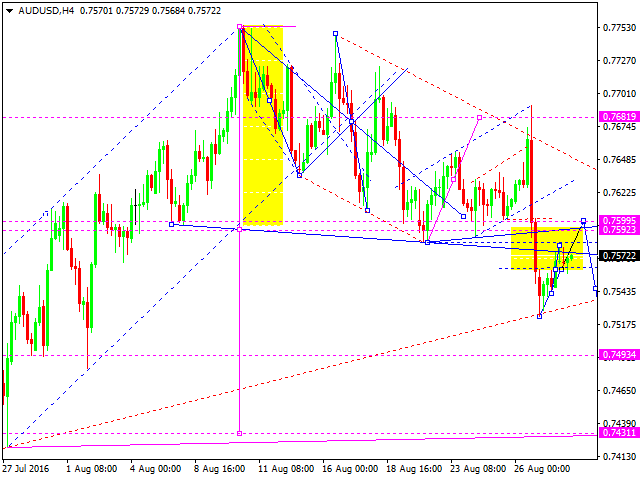Screen dimensions: 640x480
Task: Select the magenta anchor on the 0.76819 line
Action: click(480, 118)
